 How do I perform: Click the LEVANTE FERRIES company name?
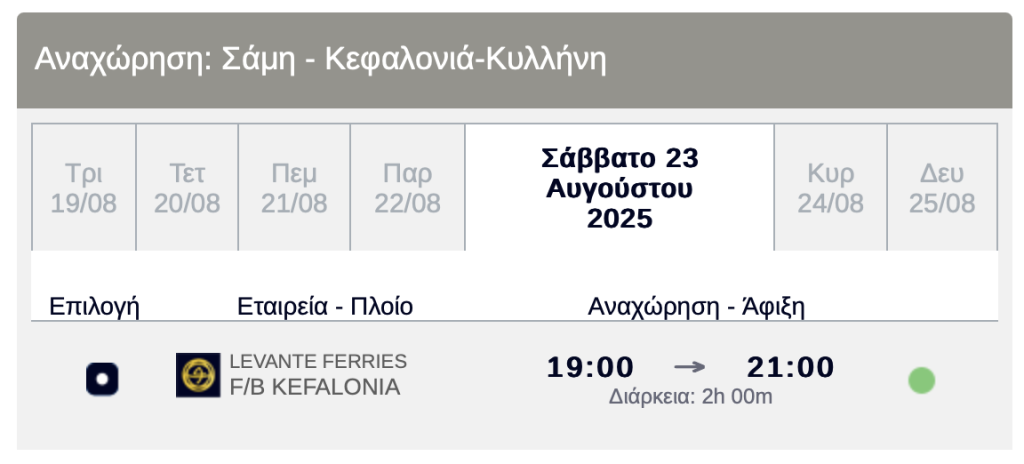318,361
